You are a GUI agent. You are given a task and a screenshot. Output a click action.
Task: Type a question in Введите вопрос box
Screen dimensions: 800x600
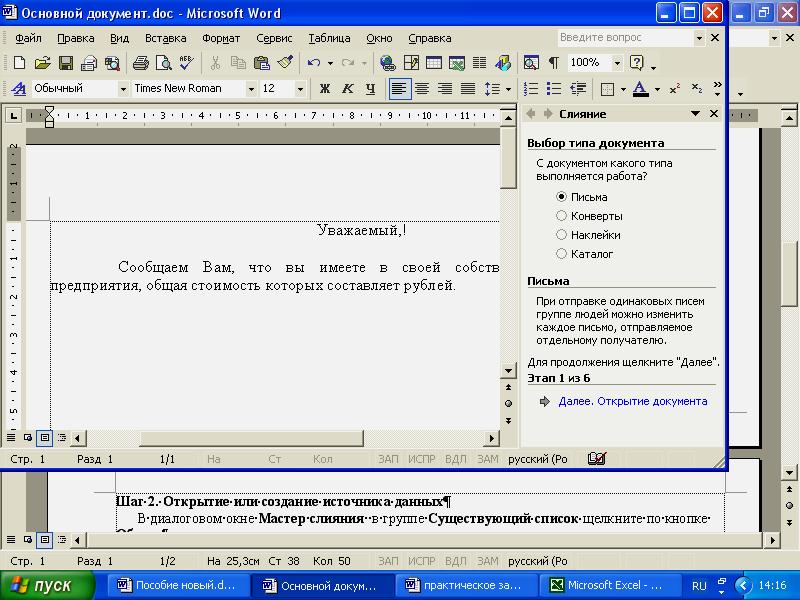point(626,38)
